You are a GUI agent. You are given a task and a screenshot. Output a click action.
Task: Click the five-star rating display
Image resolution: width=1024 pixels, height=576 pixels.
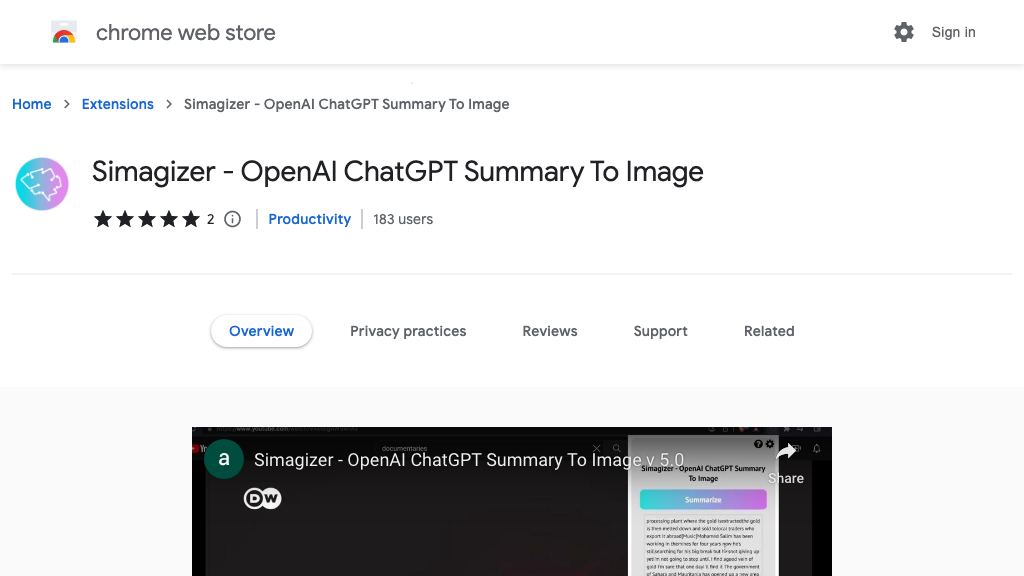click(147, 219)
